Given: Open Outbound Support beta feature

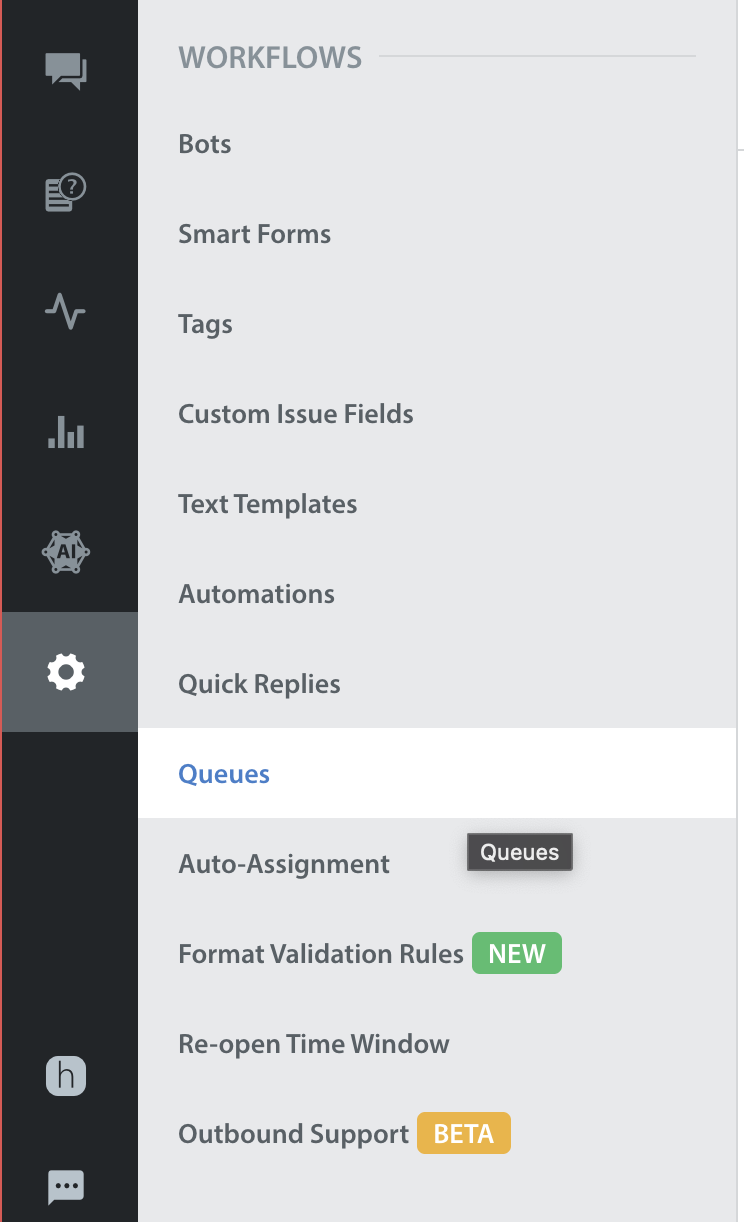Looking at the screenshot, I should pos(294,1134).
